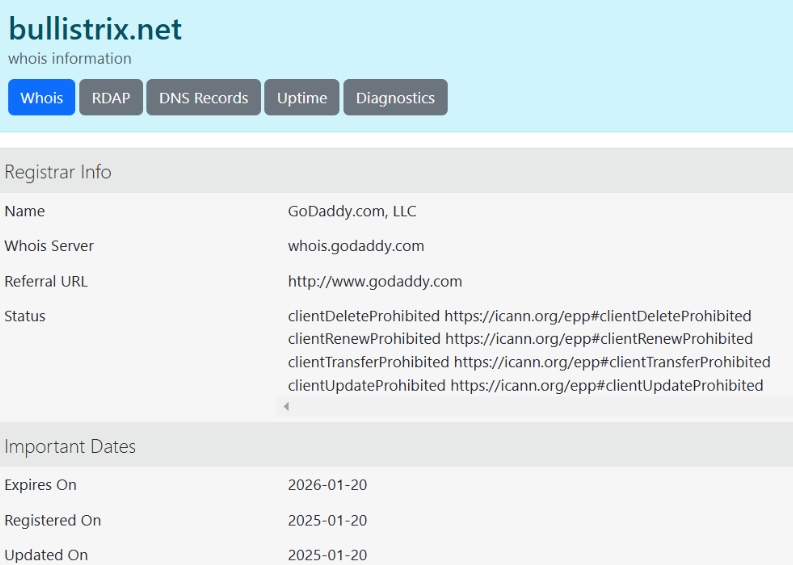Click the clientDeleteProhibited status line
The height and width of the screenshot is (565, 793).
(519, 316)
